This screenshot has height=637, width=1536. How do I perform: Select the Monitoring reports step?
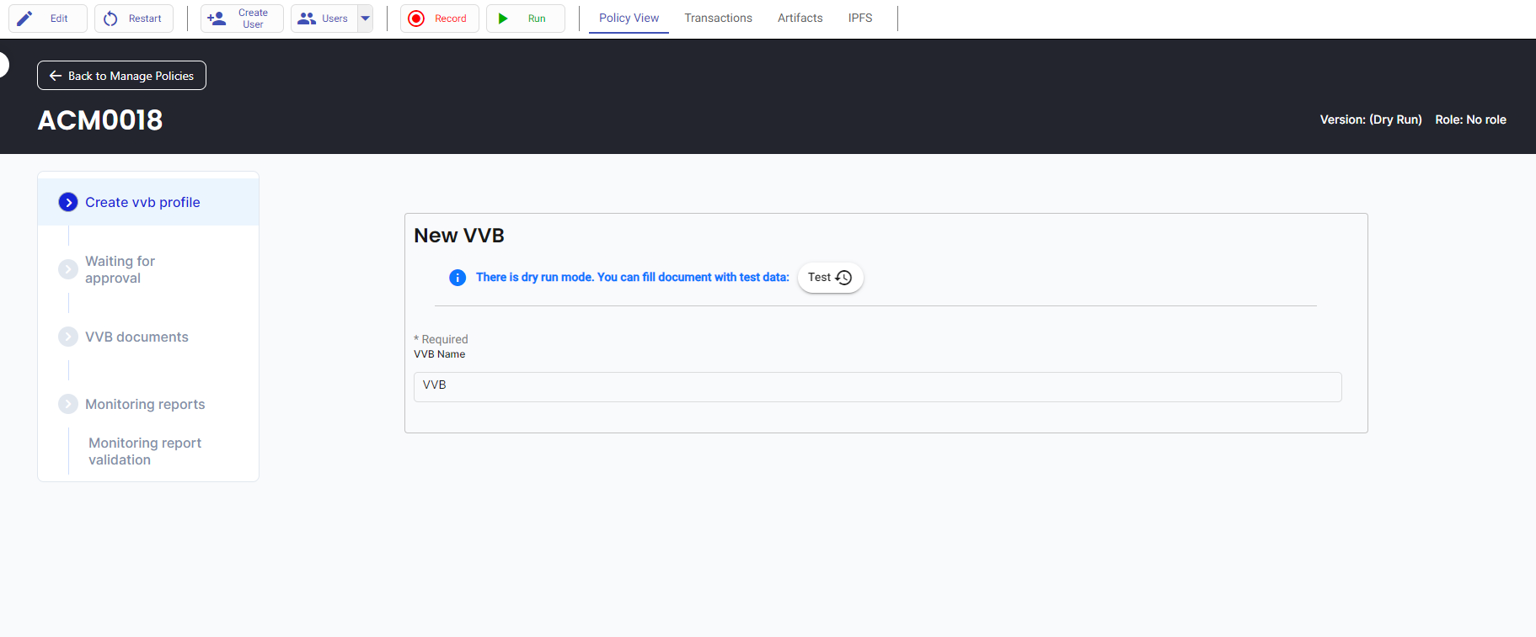pos(145,404)
